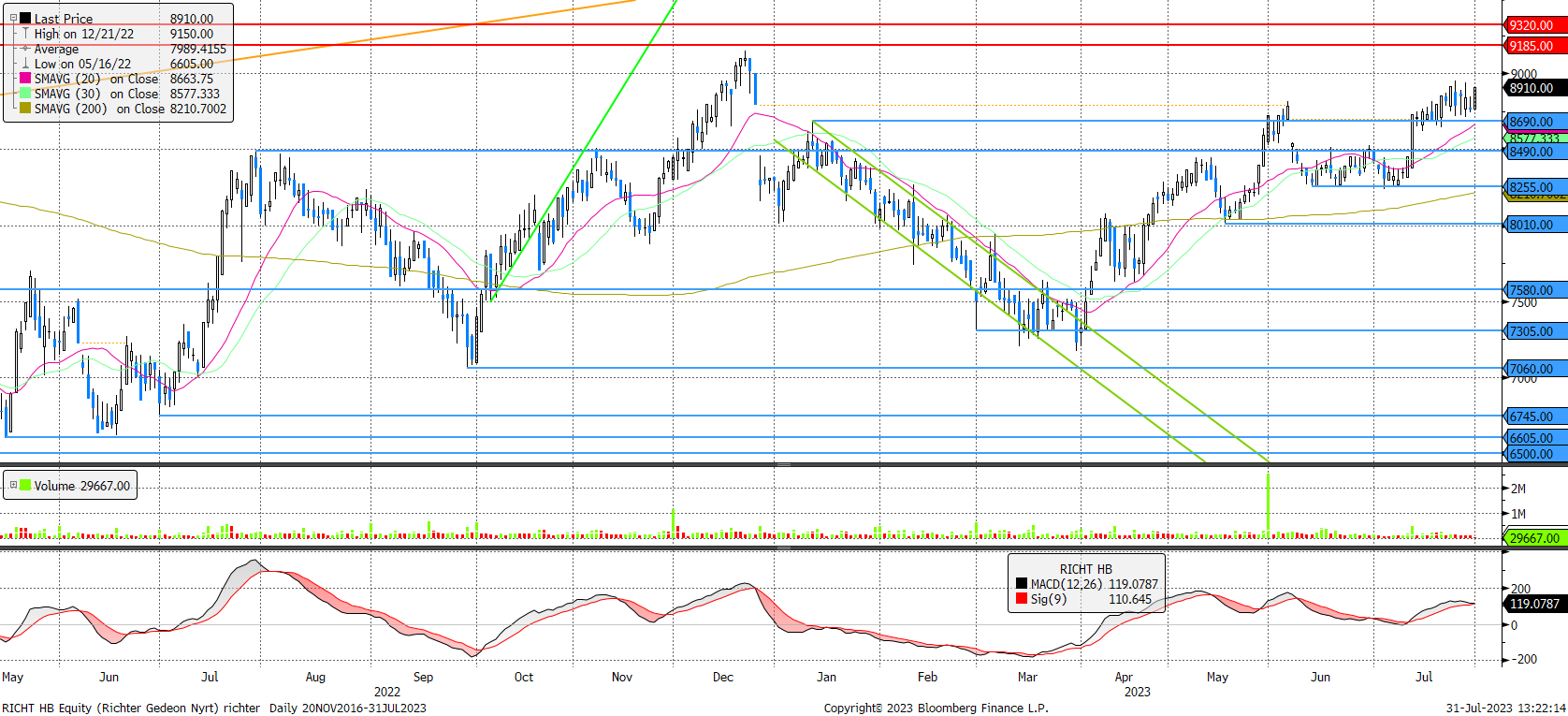Select the Average marker icon in legend
The width and height of the screenshot is (1568, 716).
[25, 49]
